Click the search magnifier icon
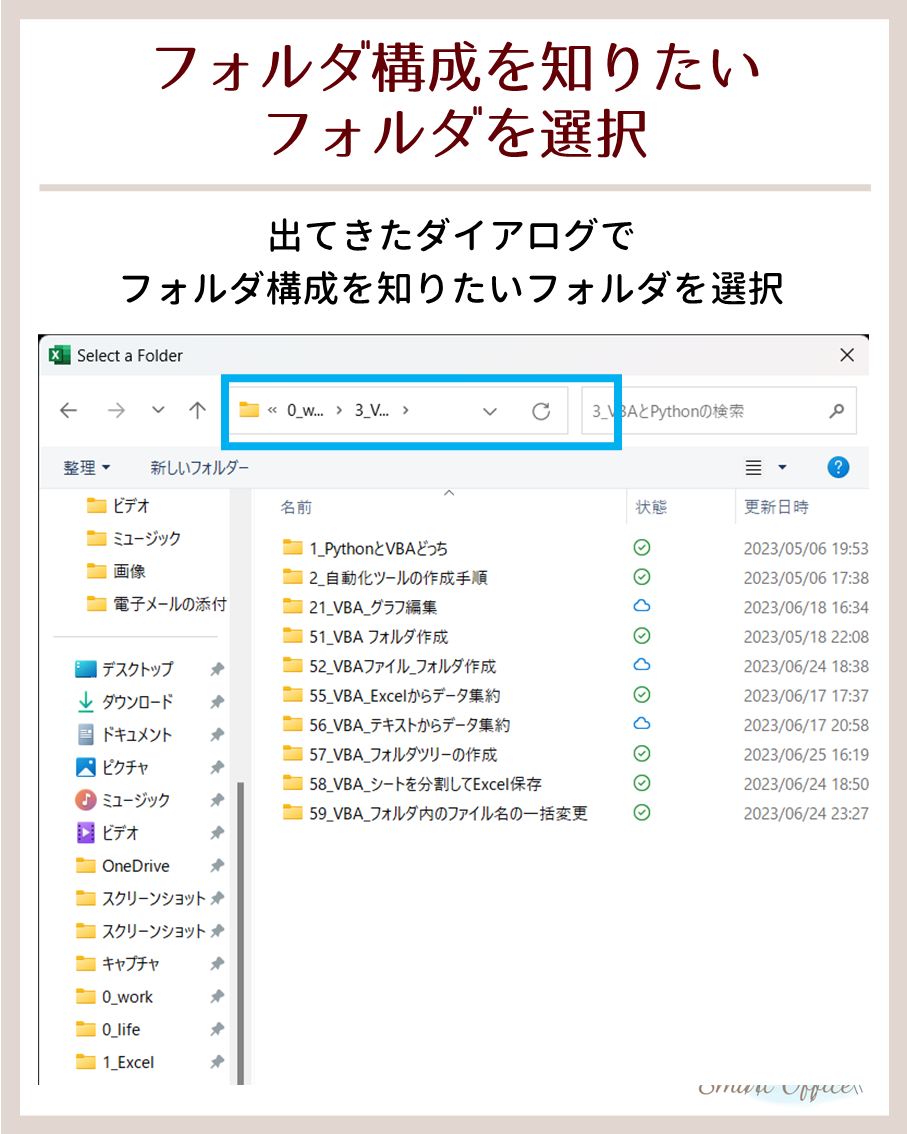The height and width of the screenshot is (1134, 907). click(837, 412)
